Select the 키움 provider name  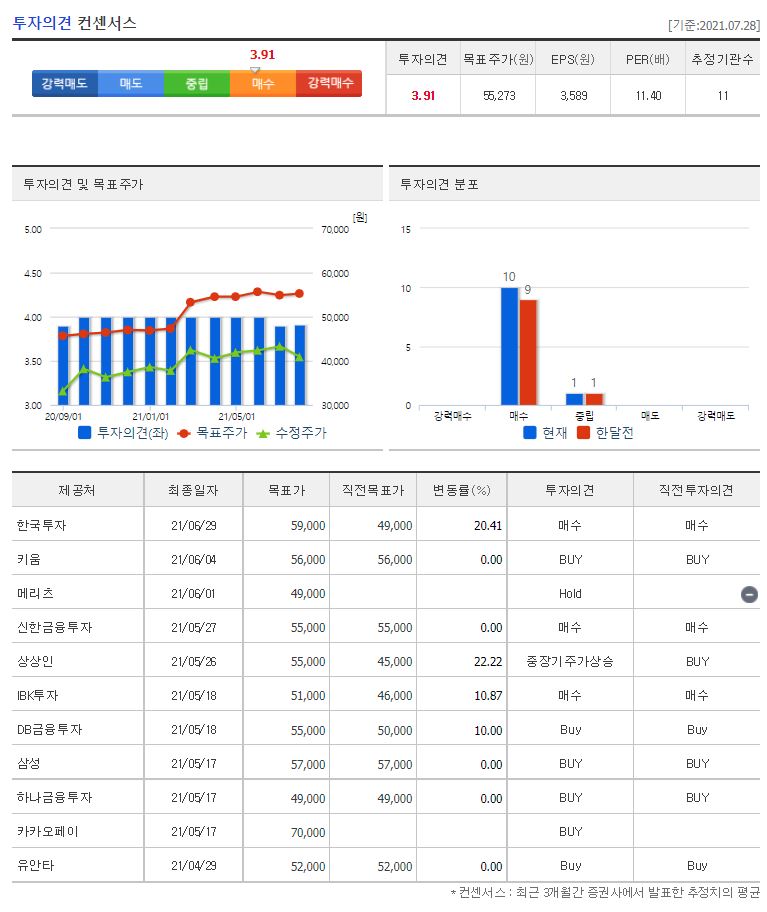pyautogui.click(x=28, y=560)
